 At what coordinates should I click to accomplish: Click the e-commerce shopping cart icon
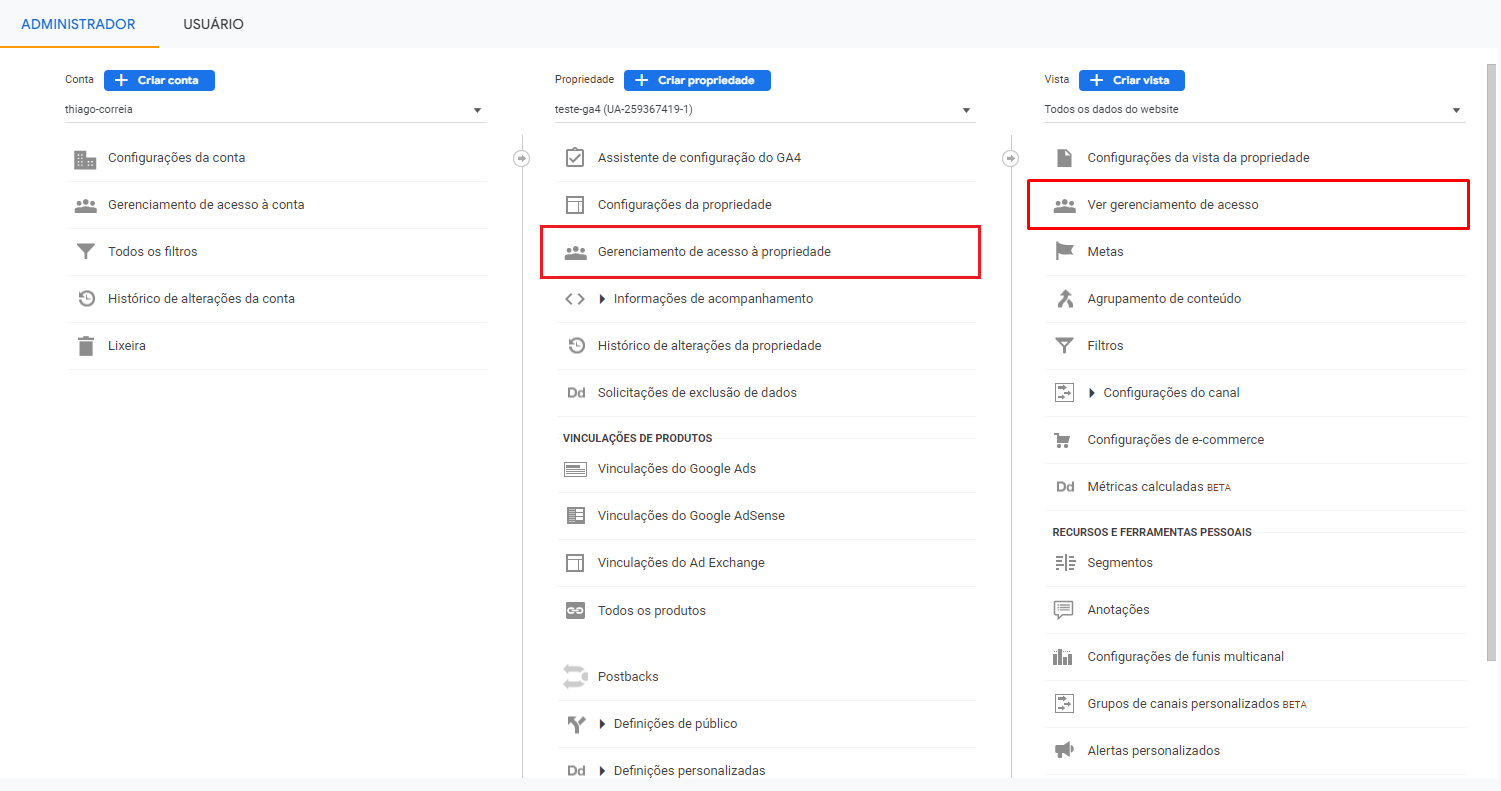(1064, 440)
